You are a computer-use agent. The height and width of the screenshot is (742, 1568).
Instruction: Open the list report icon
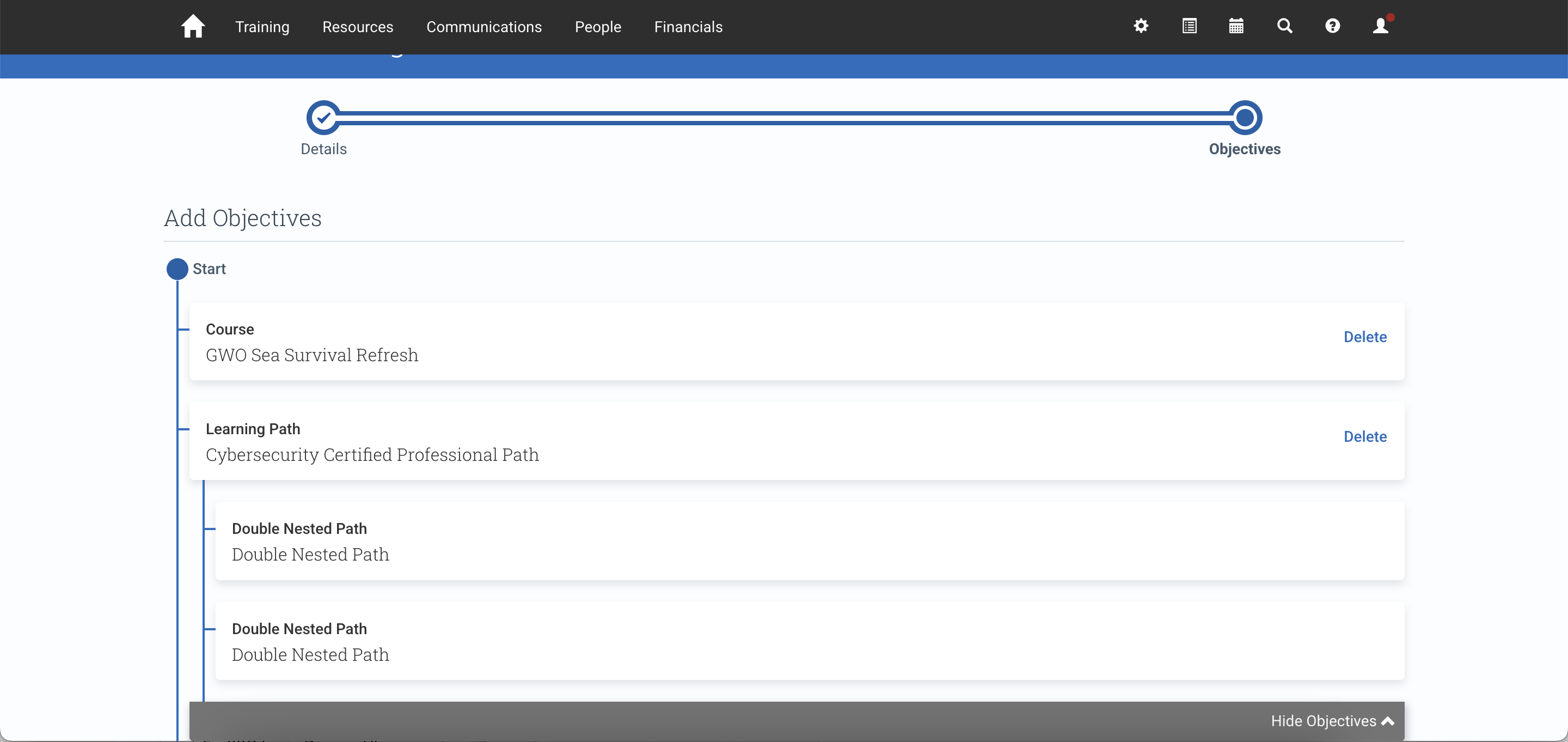[1189, 26]
